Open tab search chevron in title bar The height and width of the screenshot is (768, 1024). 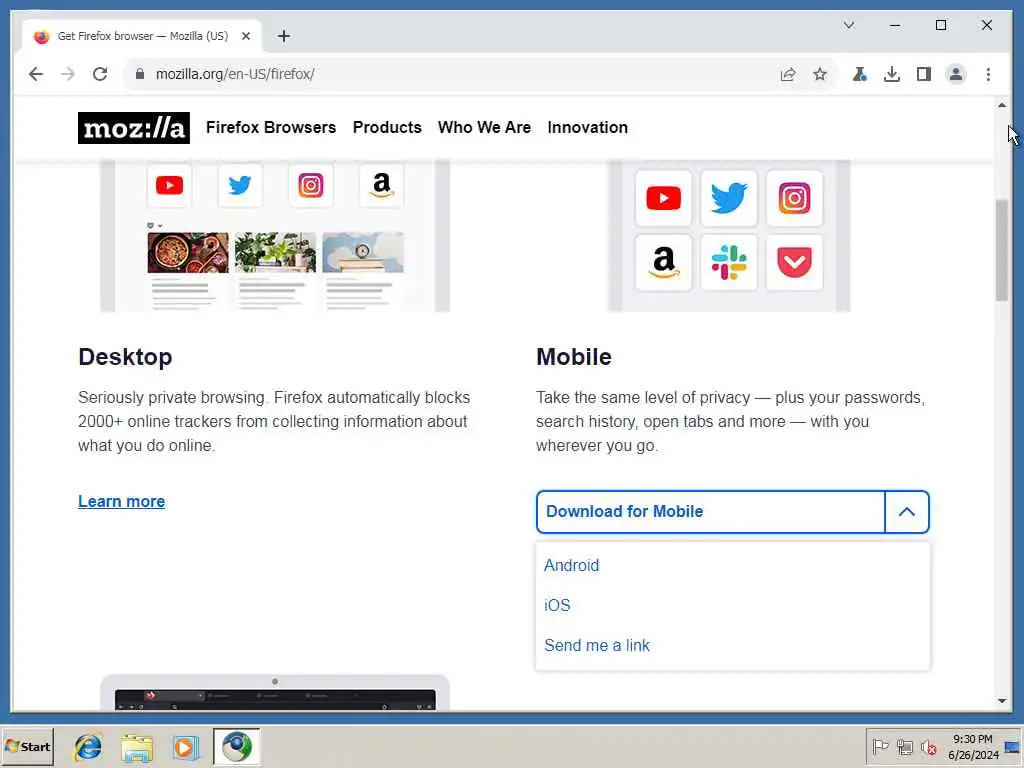tap(848, 25)
